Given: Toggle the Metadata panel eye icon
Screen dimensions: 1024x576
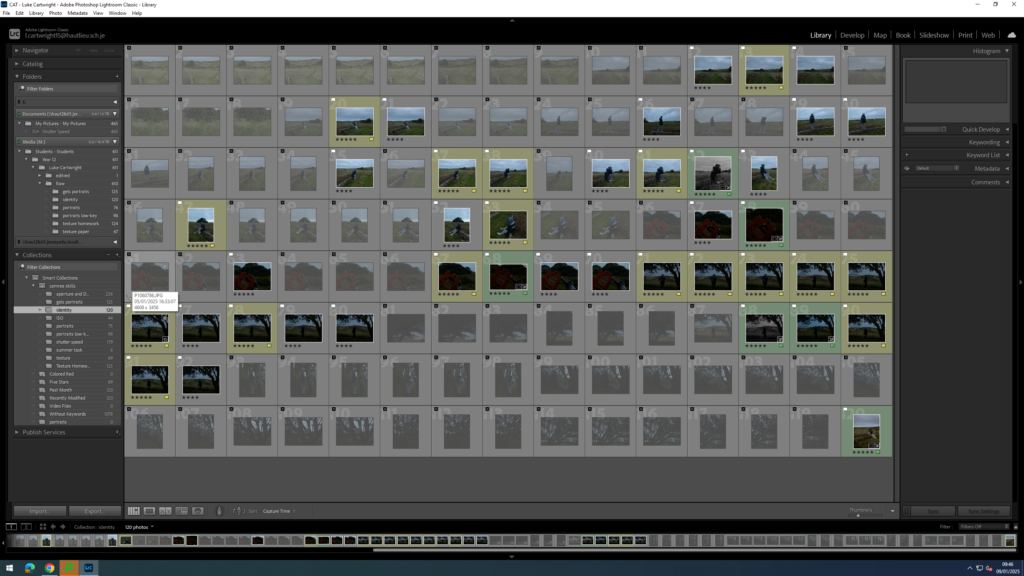Looking at the screenshot, I should [x=906, y=168].
